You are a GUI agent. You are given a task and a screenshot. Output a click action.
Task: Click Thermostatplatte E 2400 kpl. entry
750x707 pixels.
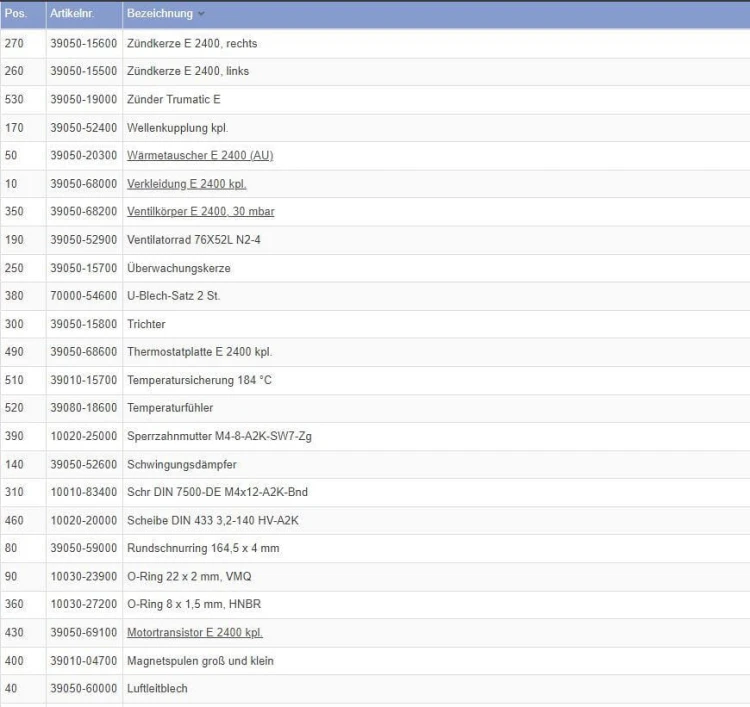pos(199,352)
